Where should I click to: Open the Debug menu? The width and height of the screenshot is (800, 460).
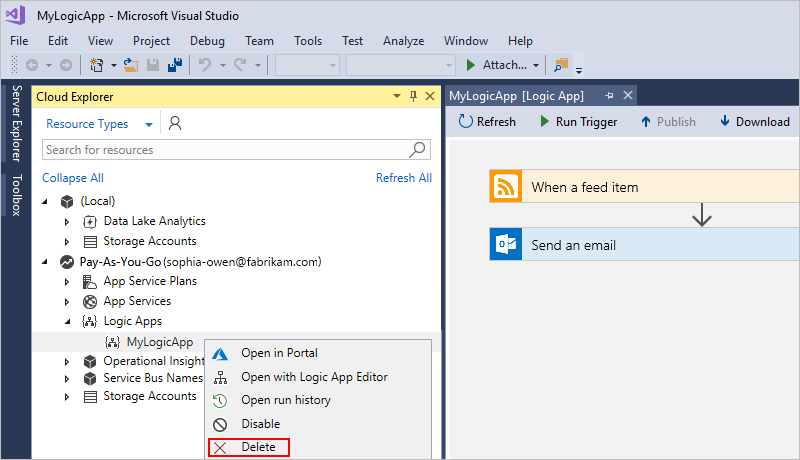(x=207, y=41)
